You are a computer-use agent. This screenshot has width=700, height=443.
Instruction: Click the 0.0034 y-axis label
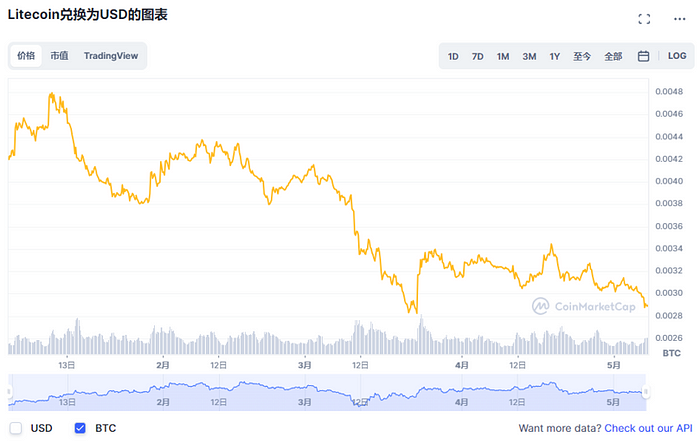coord(669,248)
